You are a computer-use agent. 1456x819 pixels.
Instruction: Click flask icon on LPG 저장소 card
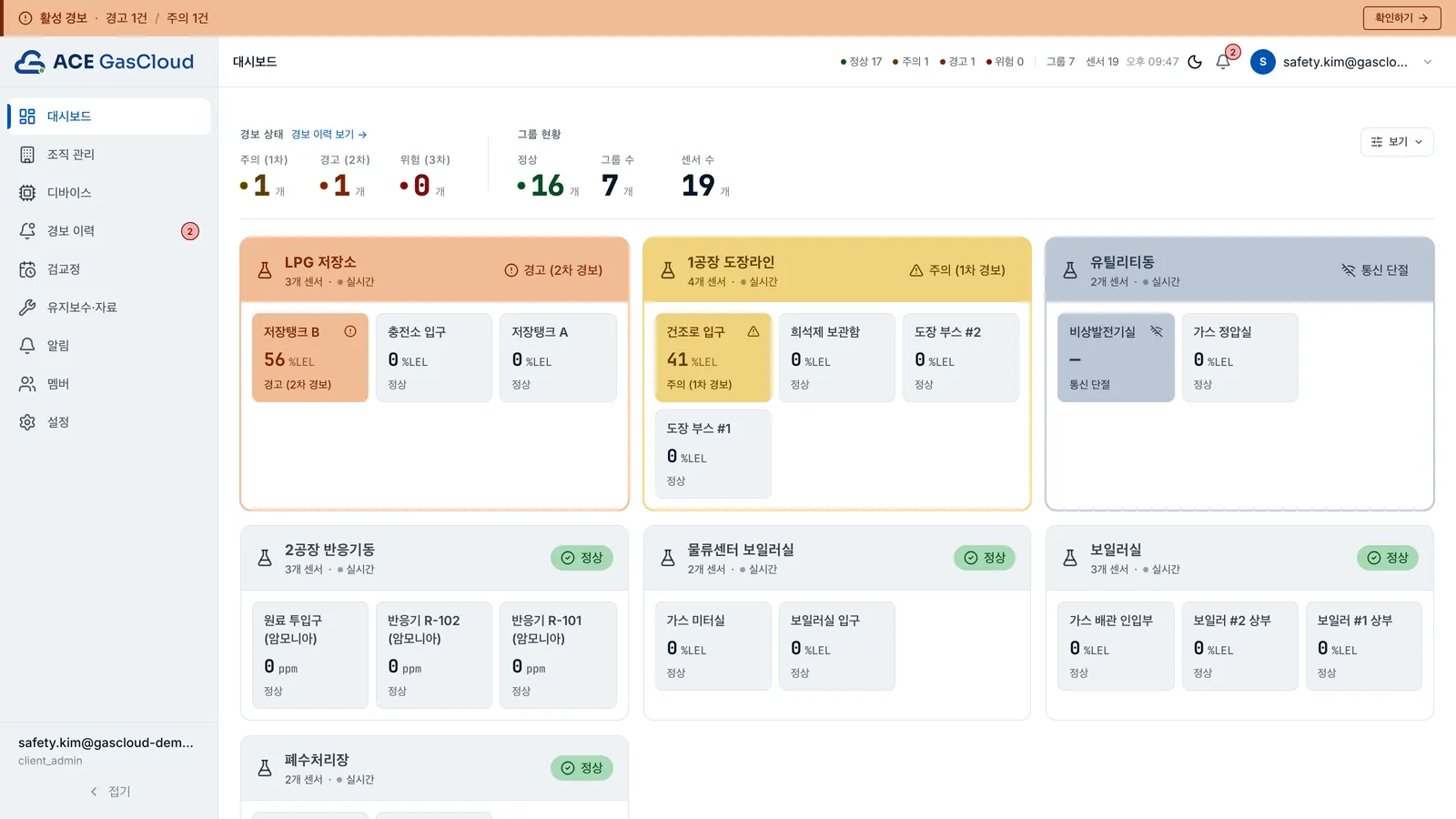click(265, 270)
